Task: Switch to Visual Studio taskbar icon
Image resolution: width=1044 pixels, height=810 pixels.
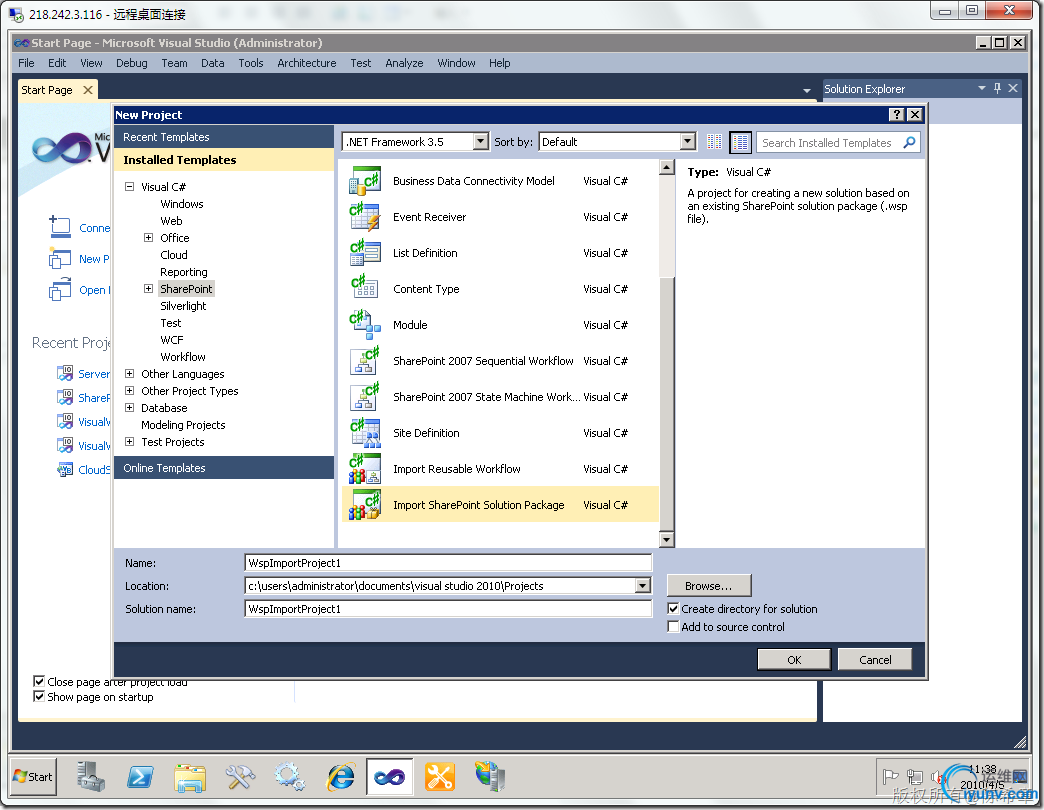Action: click(x=390, y=777)
